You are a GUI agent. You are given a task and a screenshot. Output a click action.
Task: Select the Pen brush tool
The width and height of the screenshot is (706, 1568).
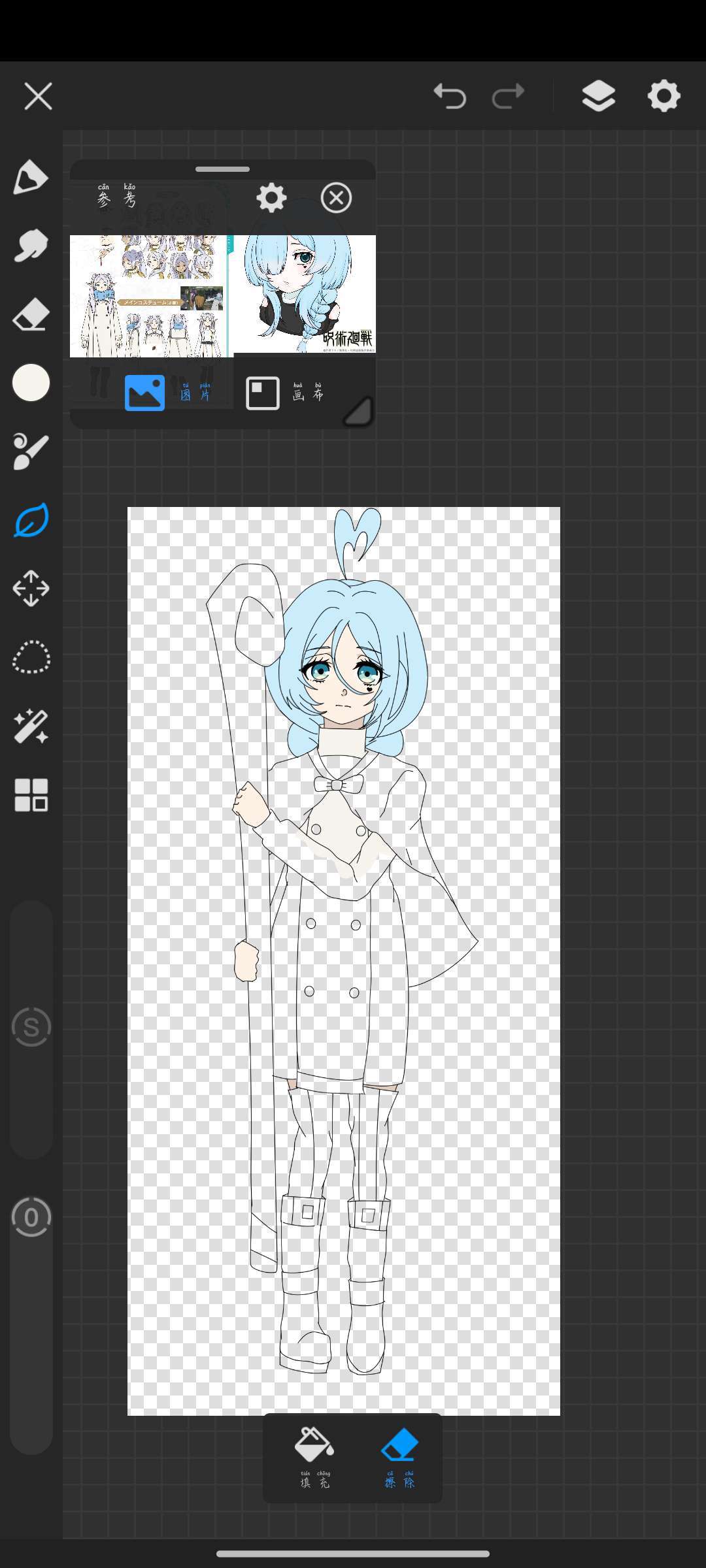pos(31,177)
